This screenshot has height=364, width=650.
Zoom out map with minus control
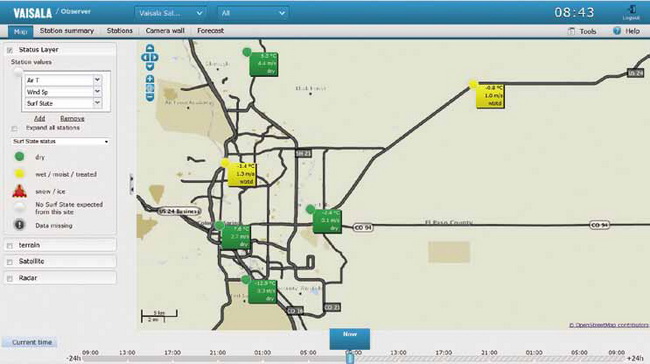click(x=150, y=97)
